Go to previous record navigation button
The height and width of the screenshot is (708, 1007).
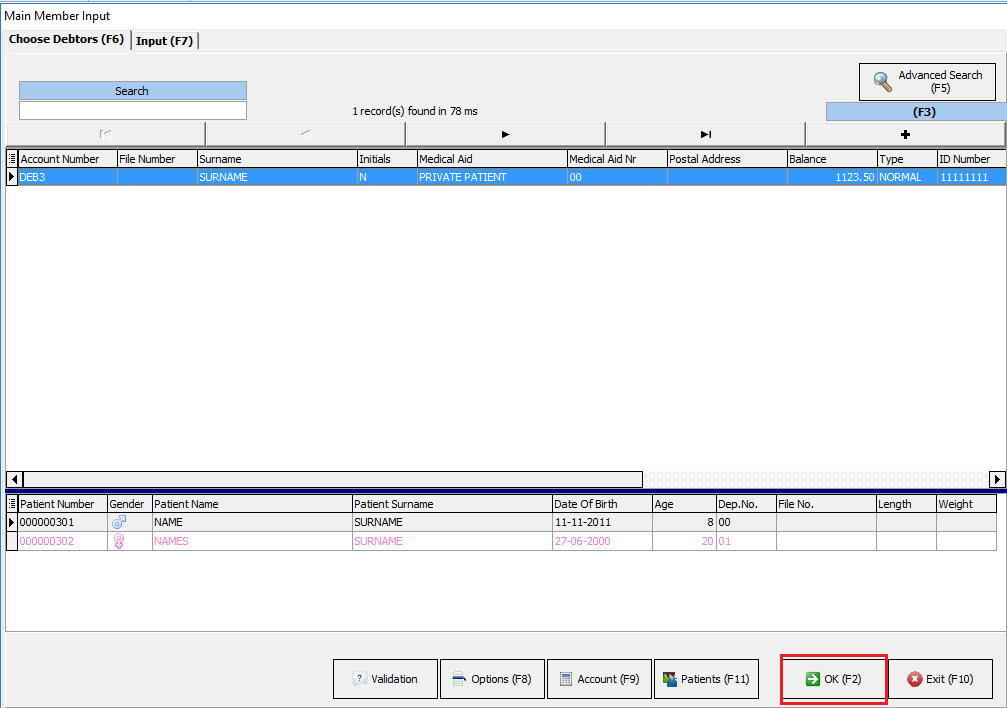305,134
